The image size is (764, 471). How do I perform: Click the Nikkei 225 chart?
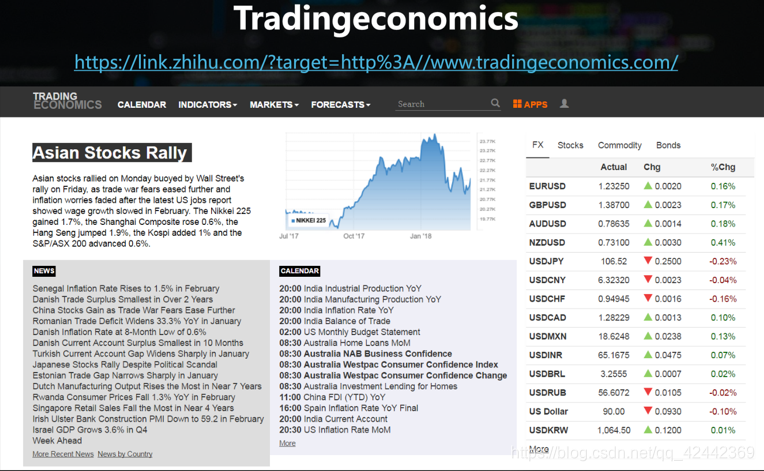point(378,183)
